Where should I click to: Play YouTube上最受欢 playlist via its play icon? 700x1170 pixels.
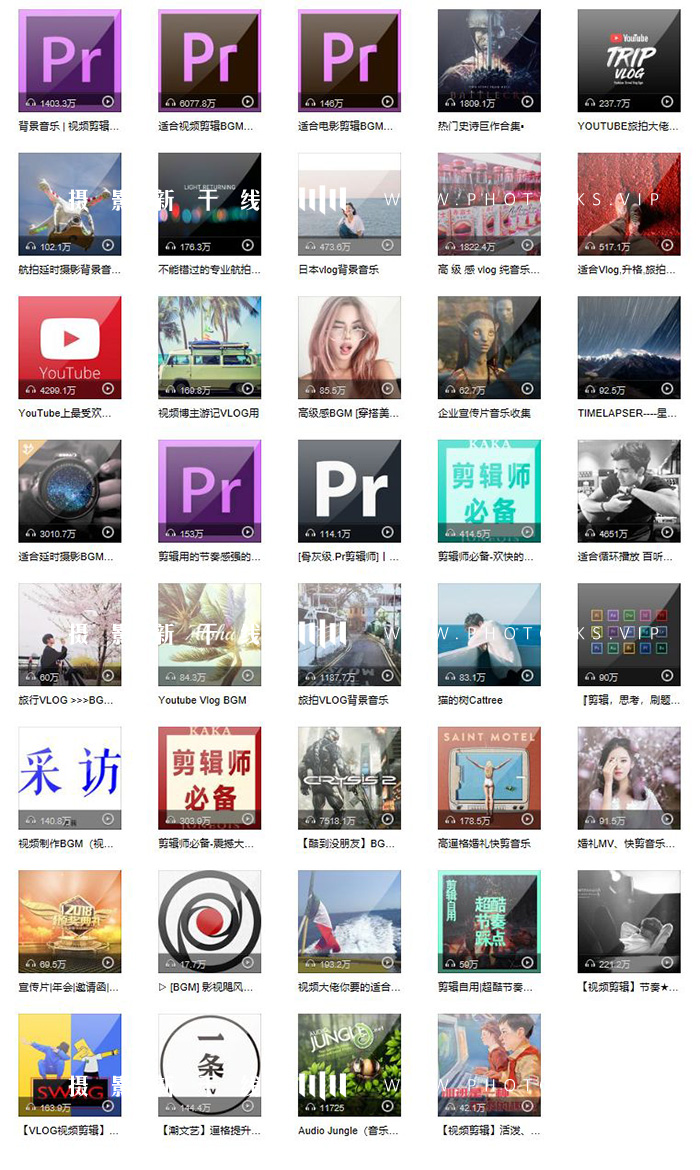(x=108, y=388)
